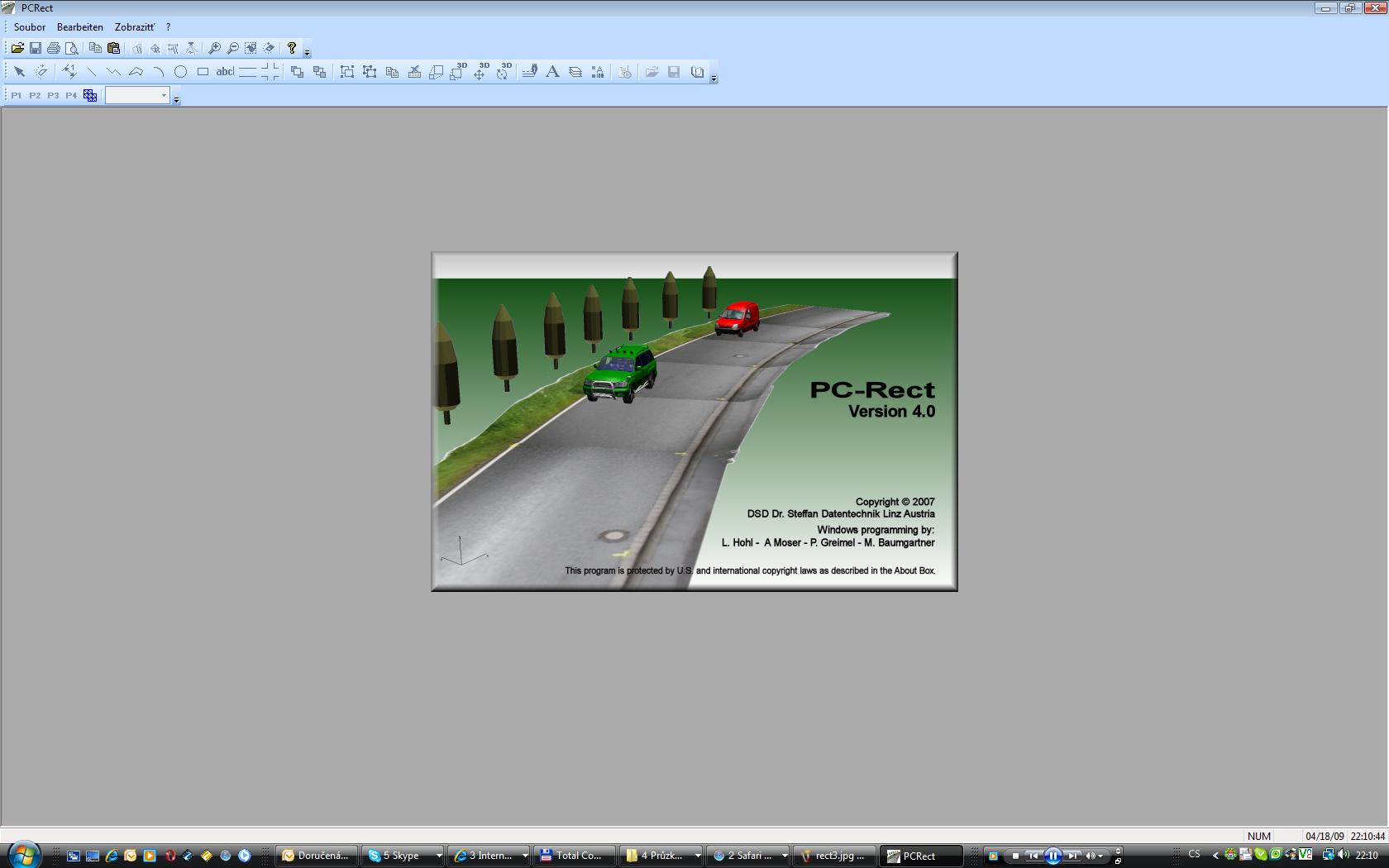Screen dimensions: 1389x868
Task: Expand first toolbar options arrow
Action: 307,53
